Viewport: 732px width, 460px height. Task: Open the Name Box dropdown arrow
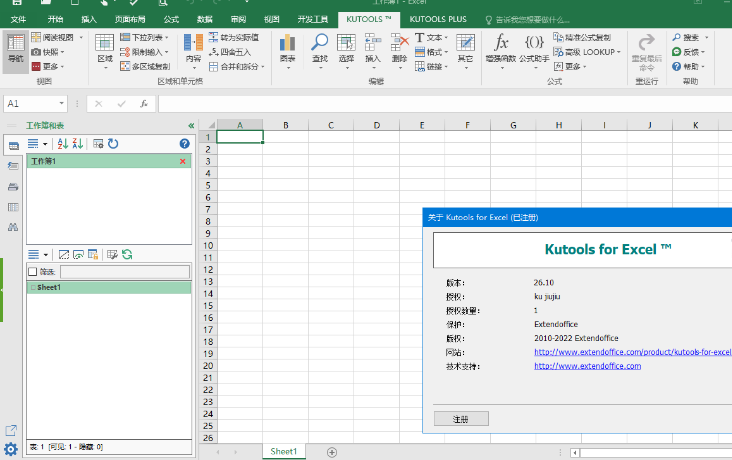(x=61, y=103)
